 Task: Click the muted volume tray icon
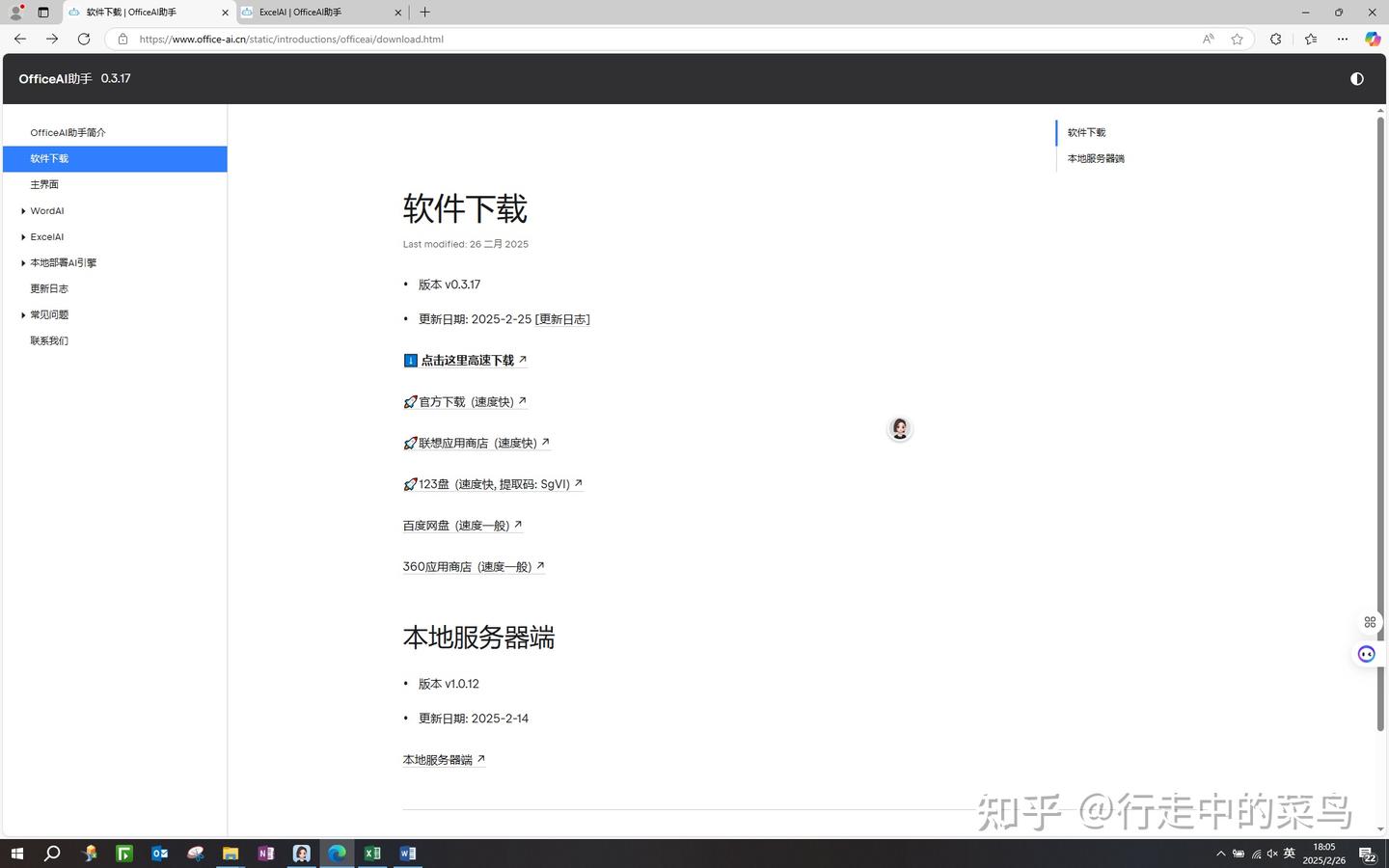1272,854
